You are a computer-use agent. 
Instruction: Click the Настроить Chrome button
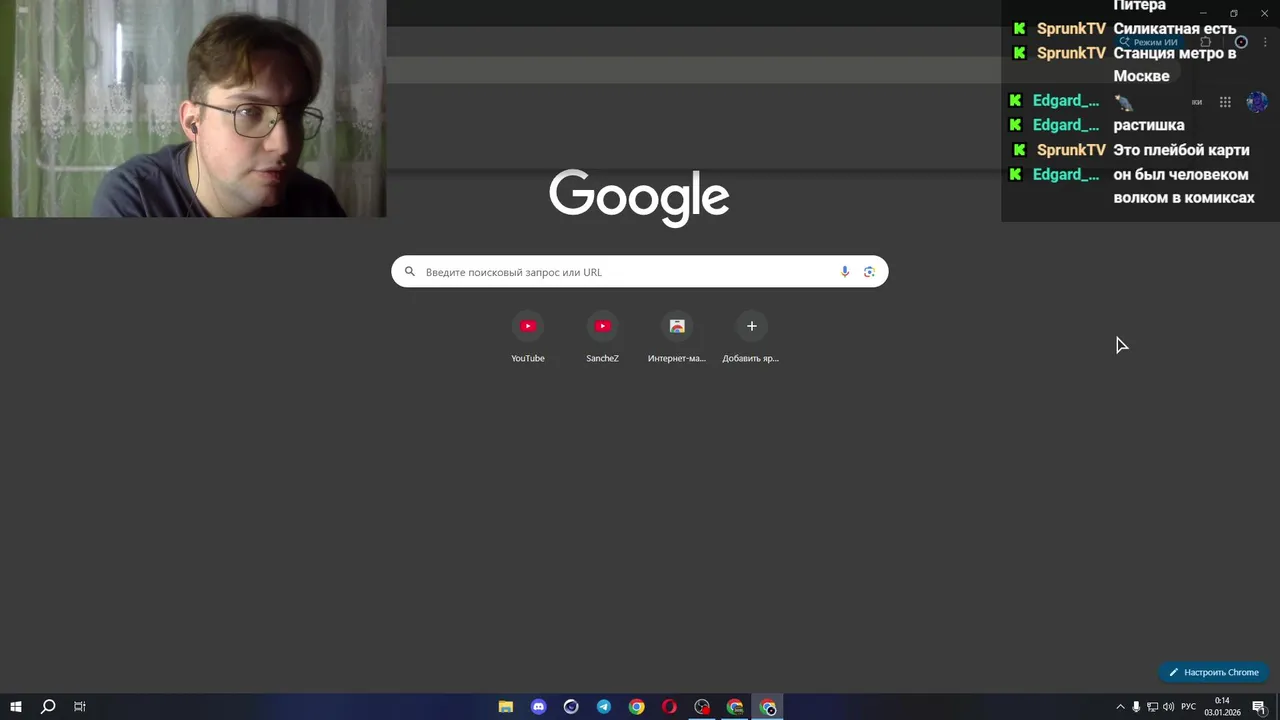tap(1213, 672)
